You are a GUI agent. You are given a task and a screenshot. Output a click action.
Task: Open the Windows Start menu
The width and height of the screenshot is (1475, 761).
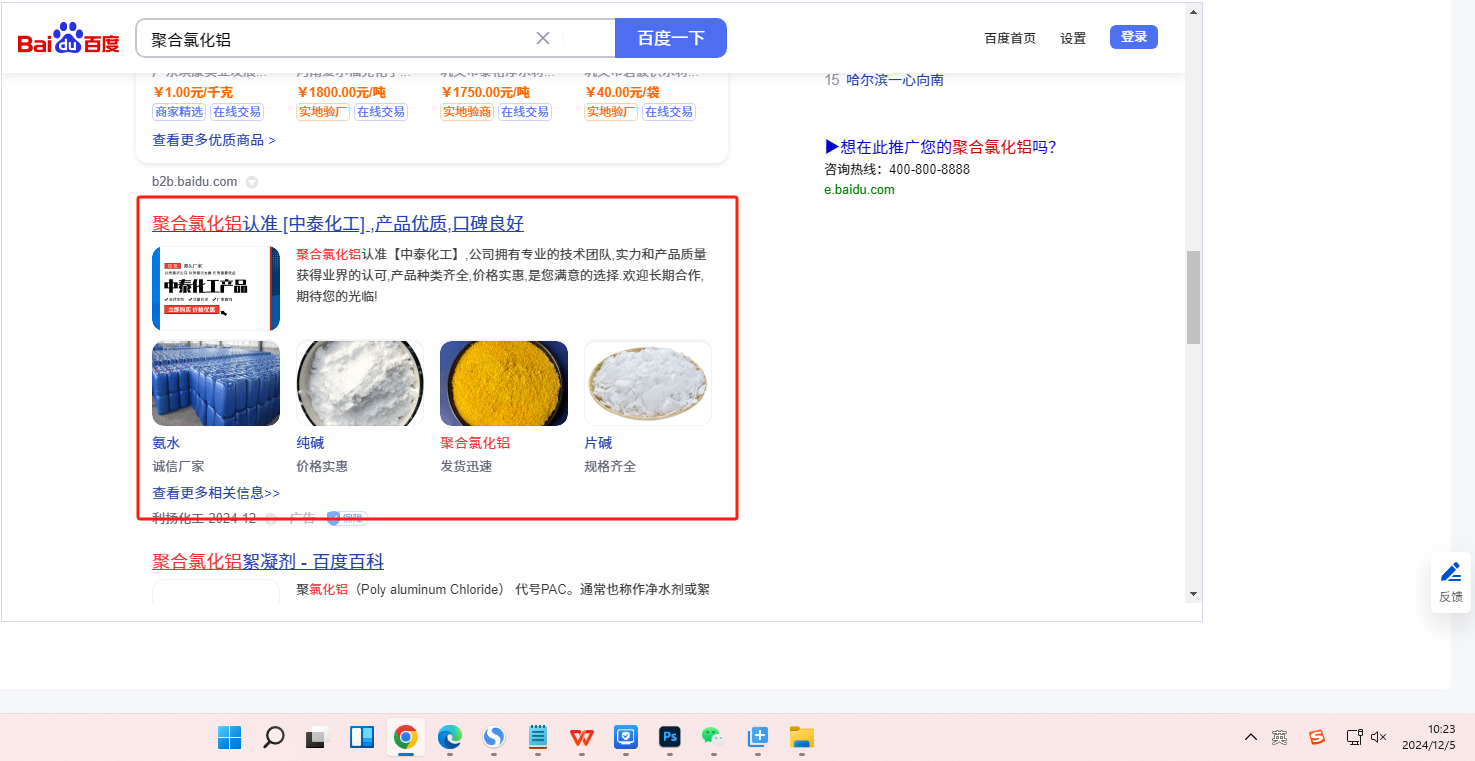230,738
